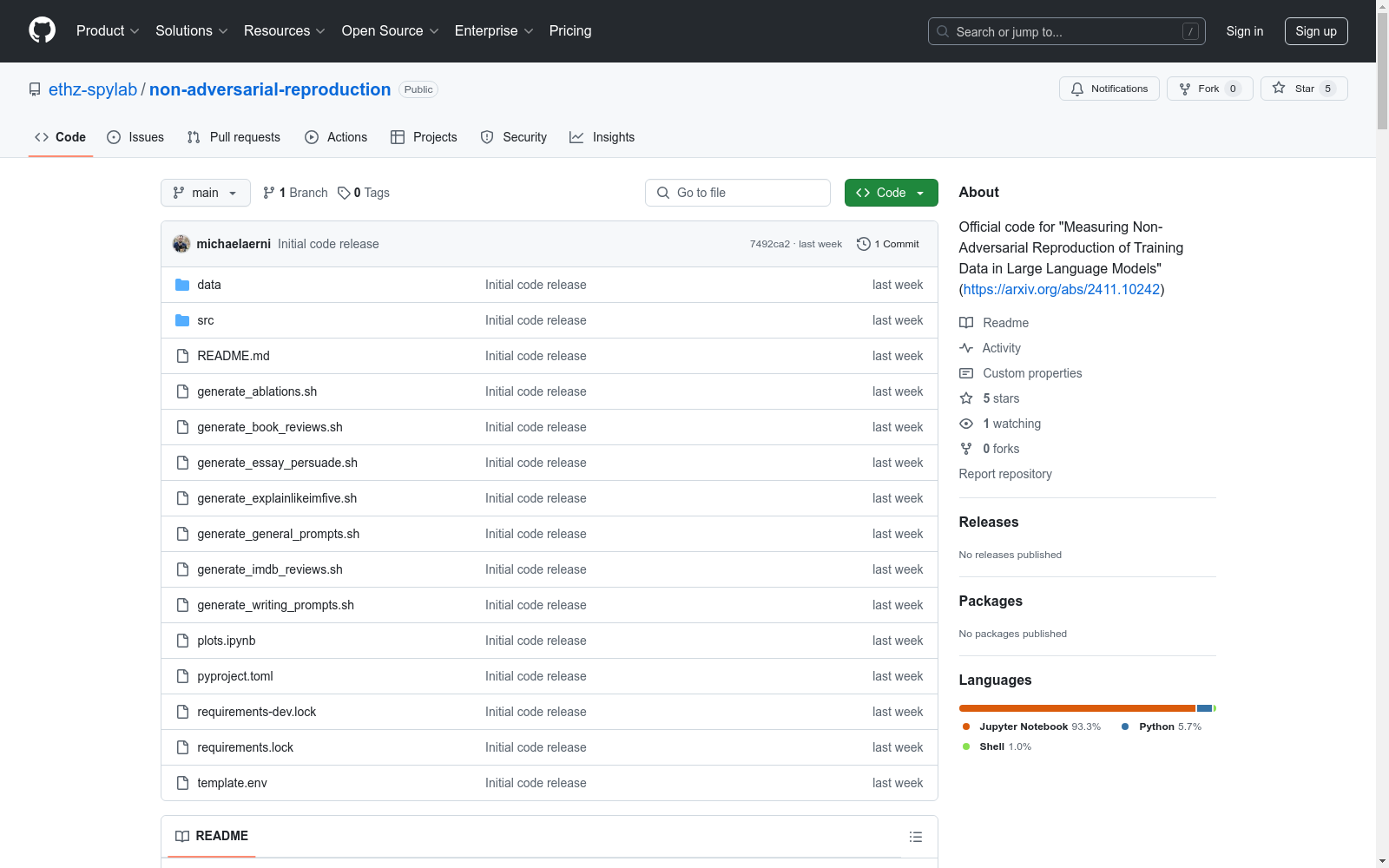Image resolution: width=1389 pixels, height=868 pixels.
Task: Open requirements.lock file
Action: [x=246, y=747]
